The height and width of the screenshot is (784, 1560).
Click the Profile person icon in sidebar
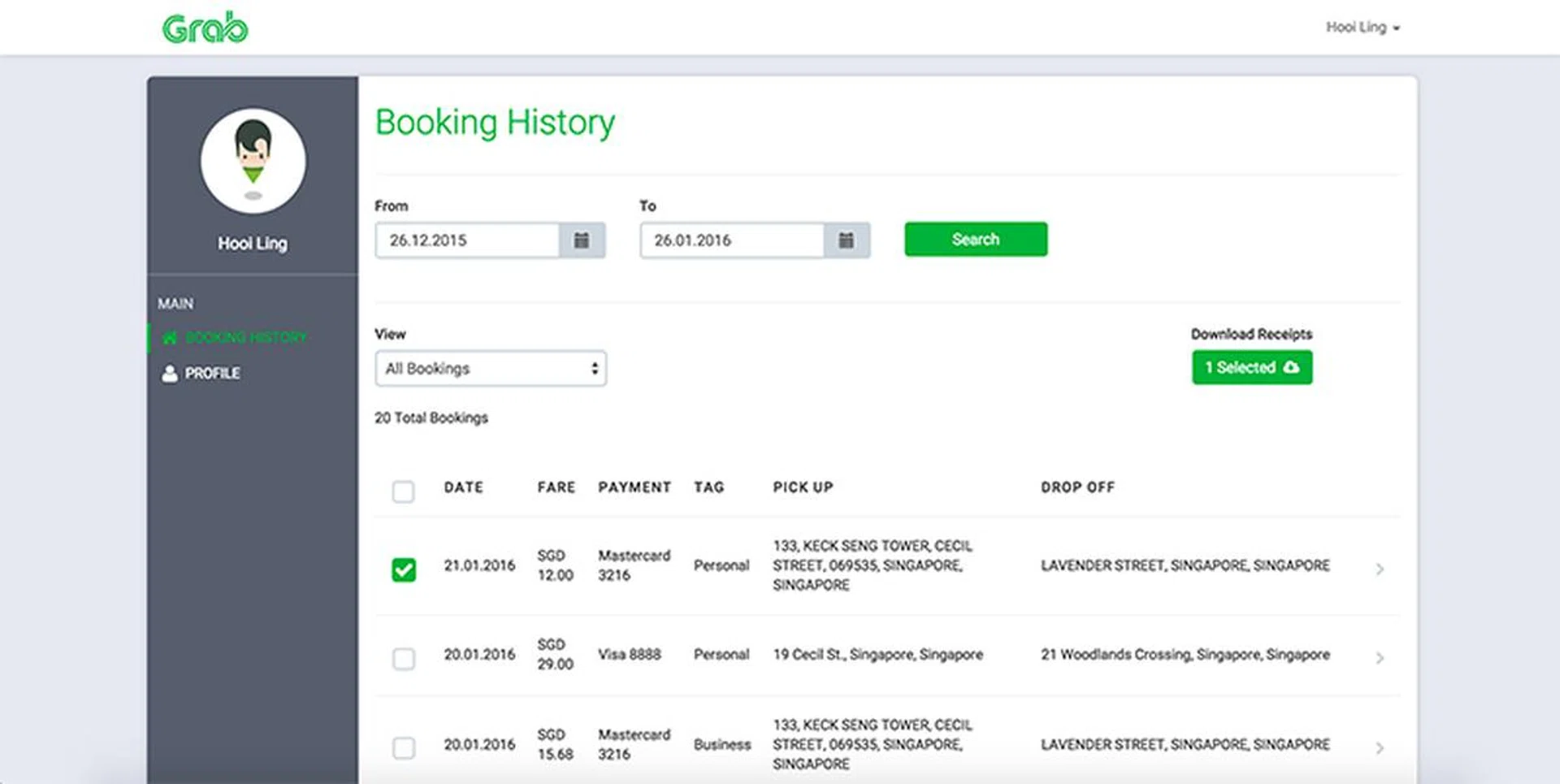[x=169, y=373]
